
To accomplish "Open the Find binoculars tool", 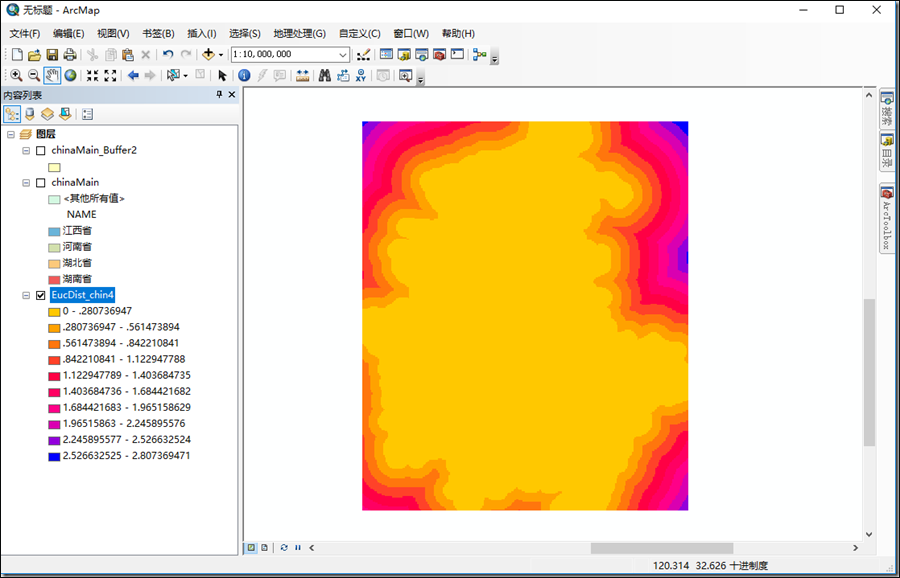I will click(x=324, y=75).
